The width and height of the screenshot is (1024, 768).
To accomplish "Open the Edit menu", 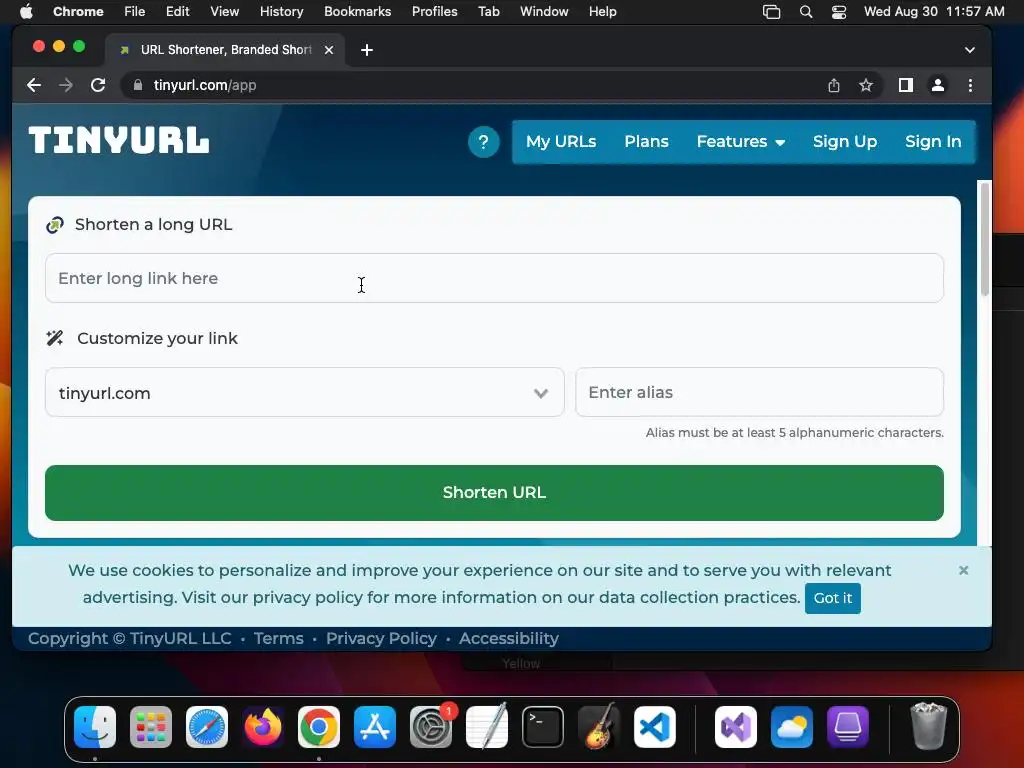I will coord(177,11).
